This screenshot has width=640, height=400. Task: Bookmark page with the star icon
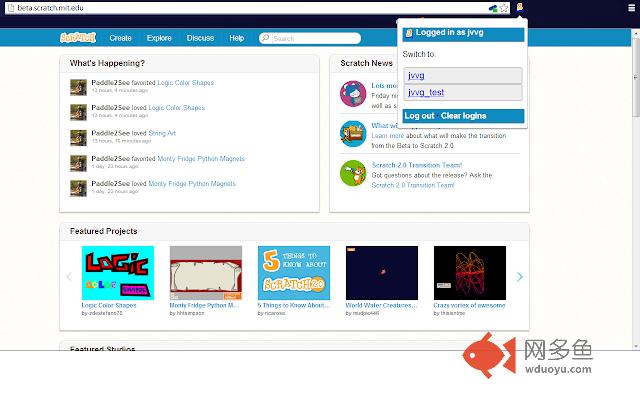tap(504, 8)
